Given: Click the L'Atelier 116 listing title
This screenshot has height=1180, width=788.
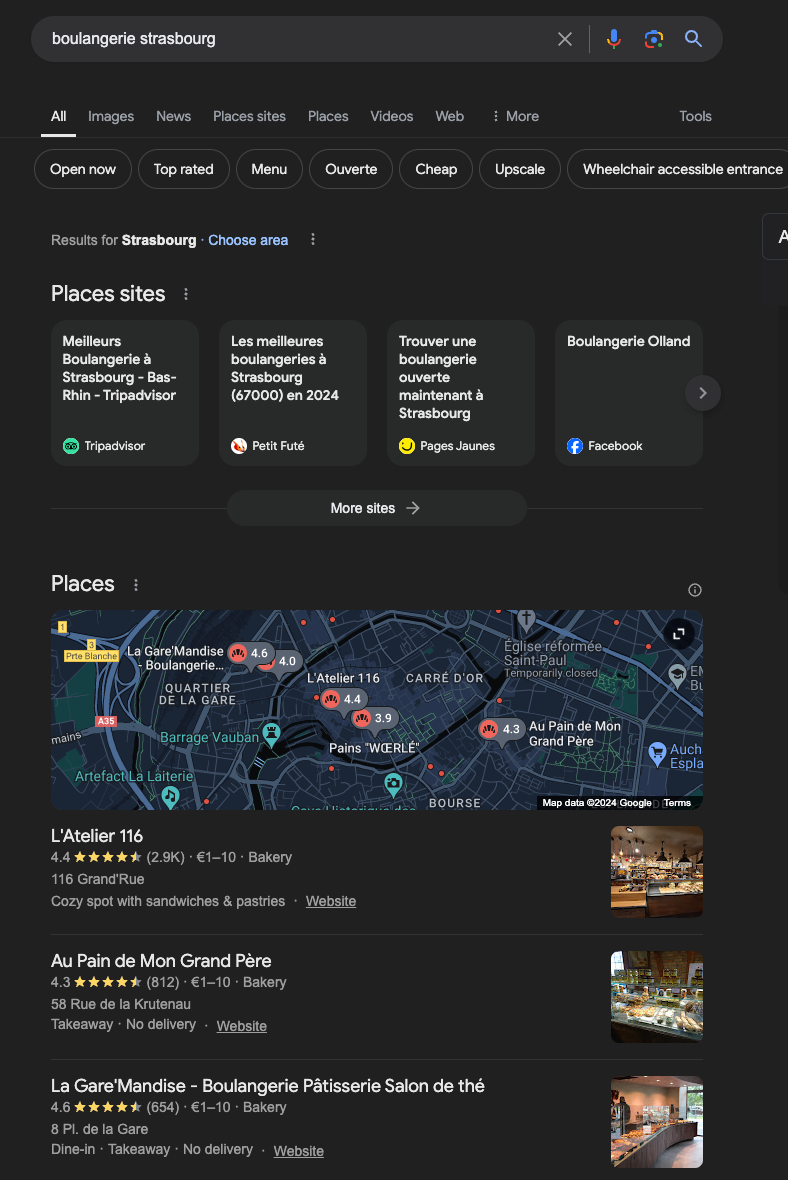Looking at the screenshot, I should (97, 835).
